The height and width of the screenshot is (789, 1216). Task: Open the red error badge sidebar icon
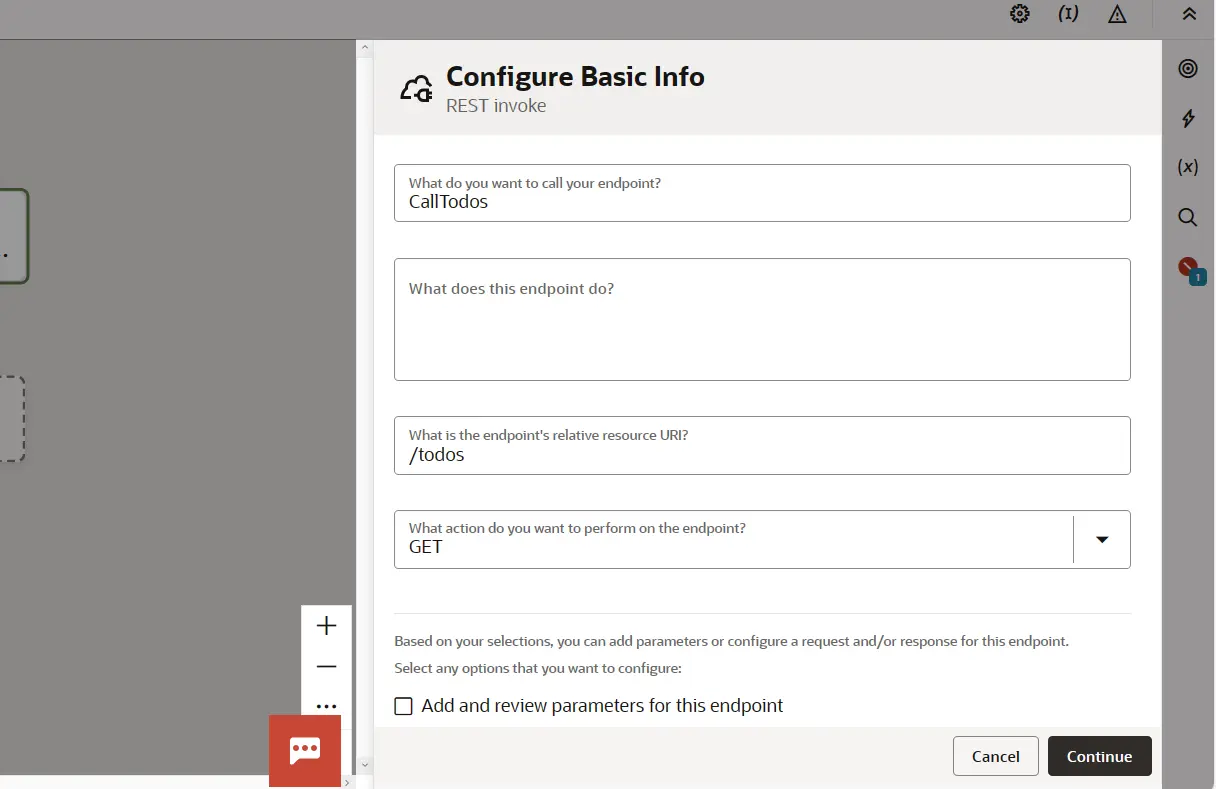point(1189,268)
